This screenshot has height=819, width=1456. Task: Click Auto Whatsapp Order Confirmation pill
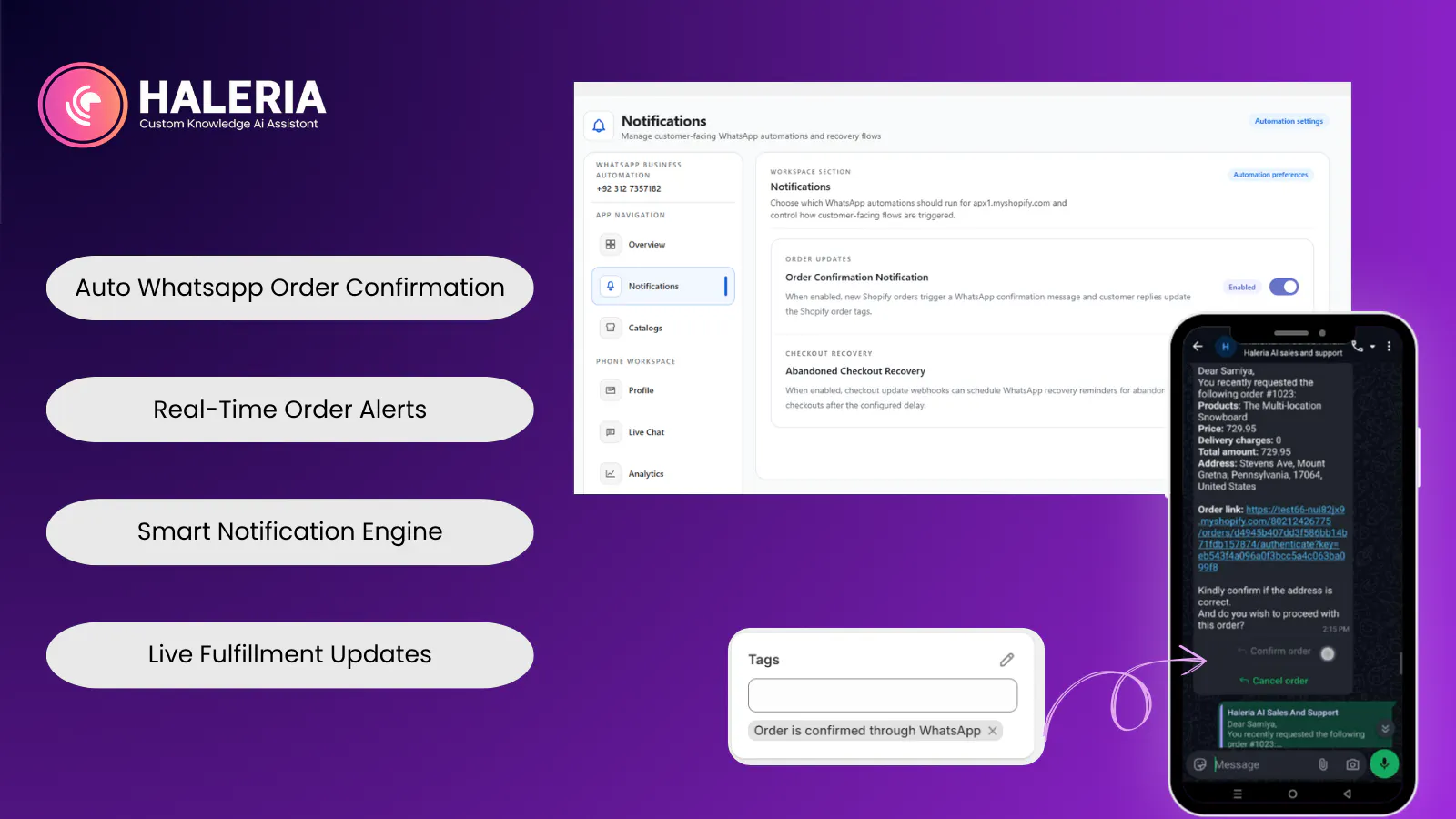pyautogui.click(x=290, y=288)
